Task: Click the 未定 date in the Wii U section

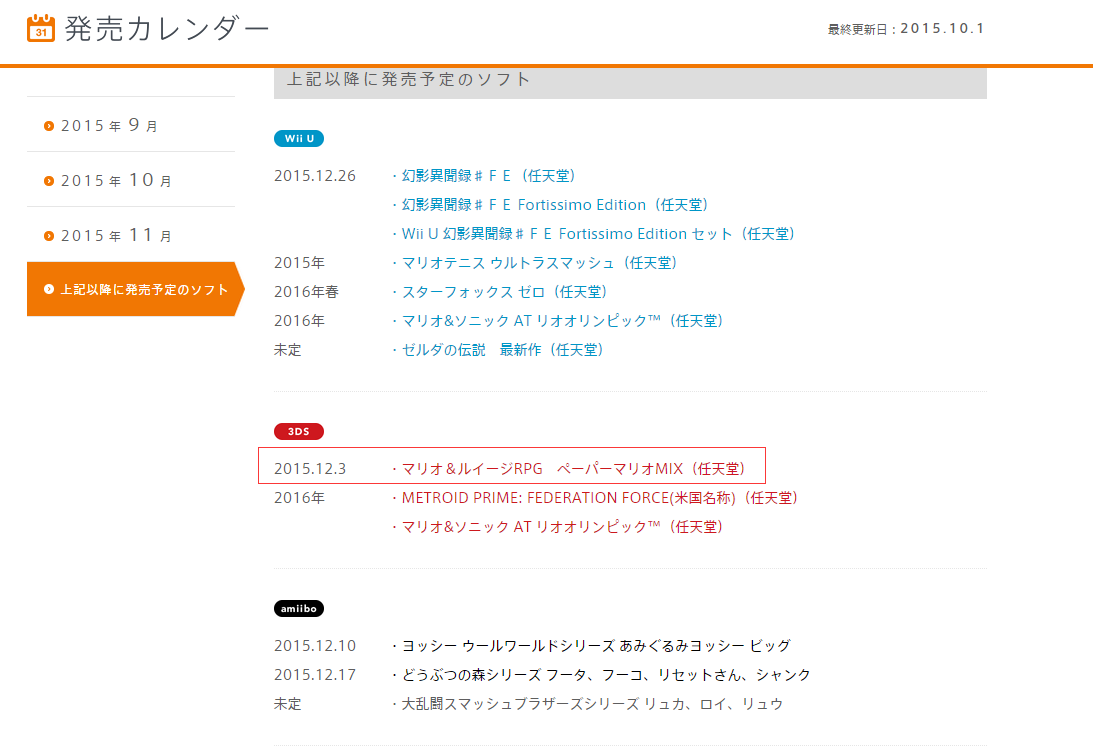Action: click(x=288, y=350)
